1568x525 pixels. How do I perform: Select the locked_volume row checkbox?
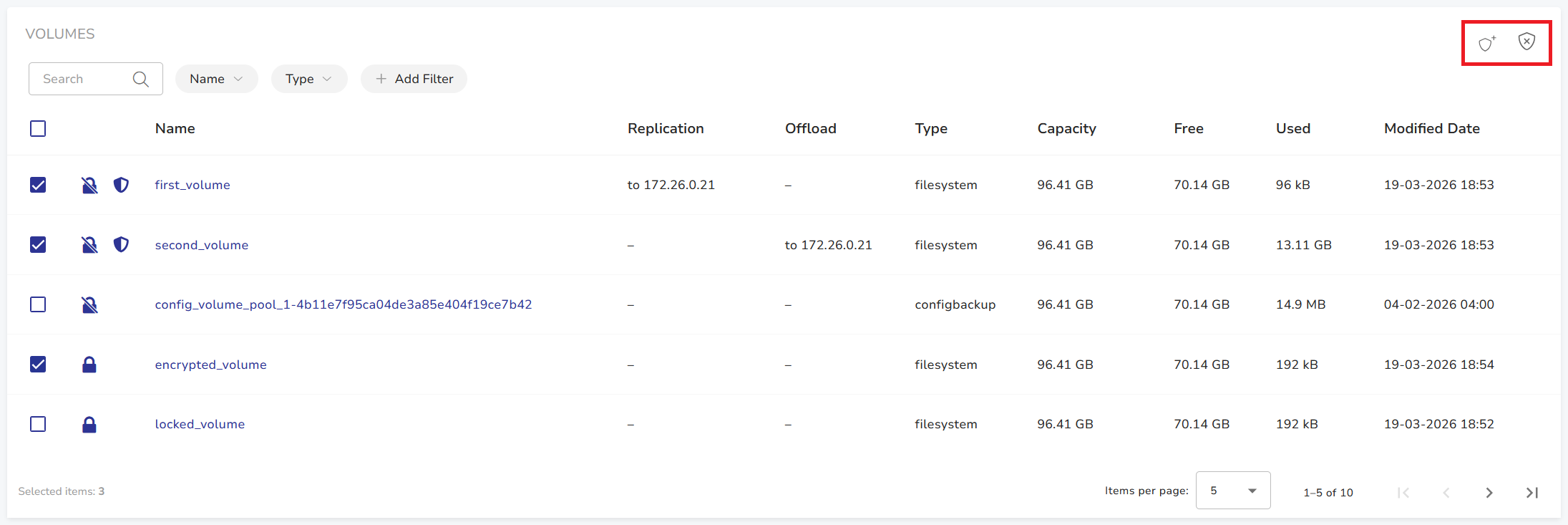[x=38, y=424]
